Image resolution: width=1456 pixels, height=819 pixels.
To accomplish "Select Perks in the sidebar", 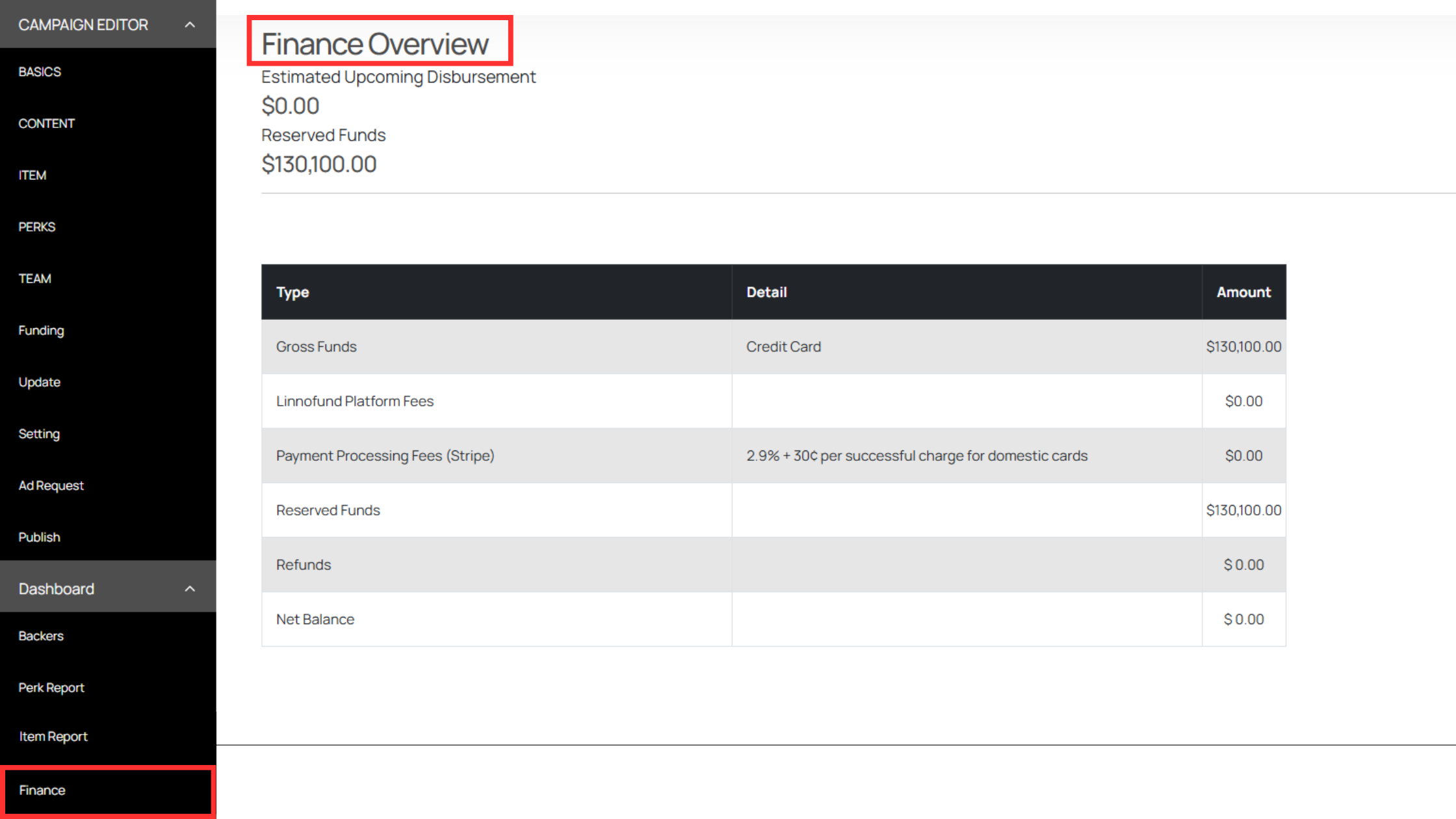I will pos(37,227).
